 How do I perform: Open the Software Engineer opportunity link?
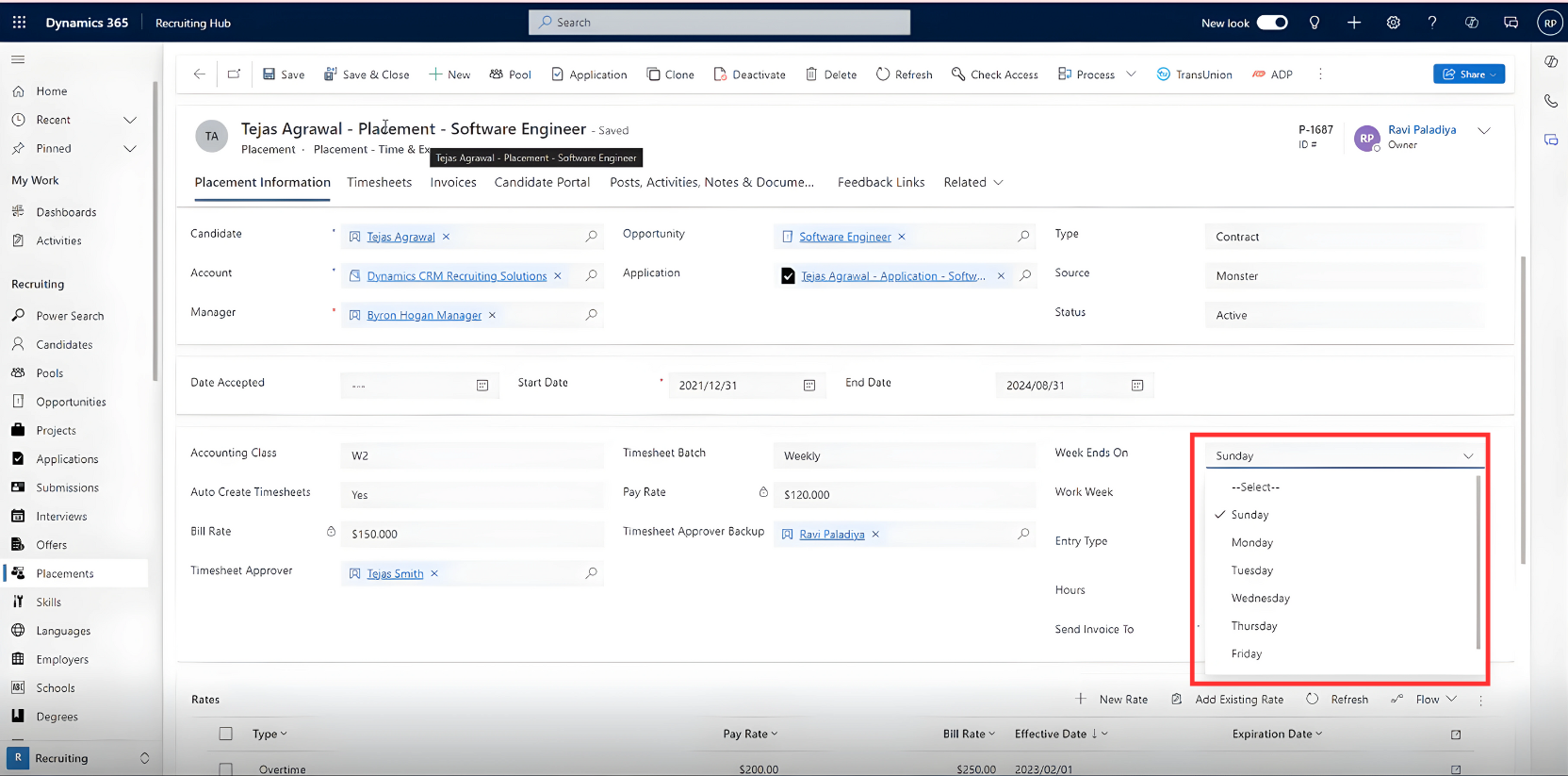click(844, 237)
